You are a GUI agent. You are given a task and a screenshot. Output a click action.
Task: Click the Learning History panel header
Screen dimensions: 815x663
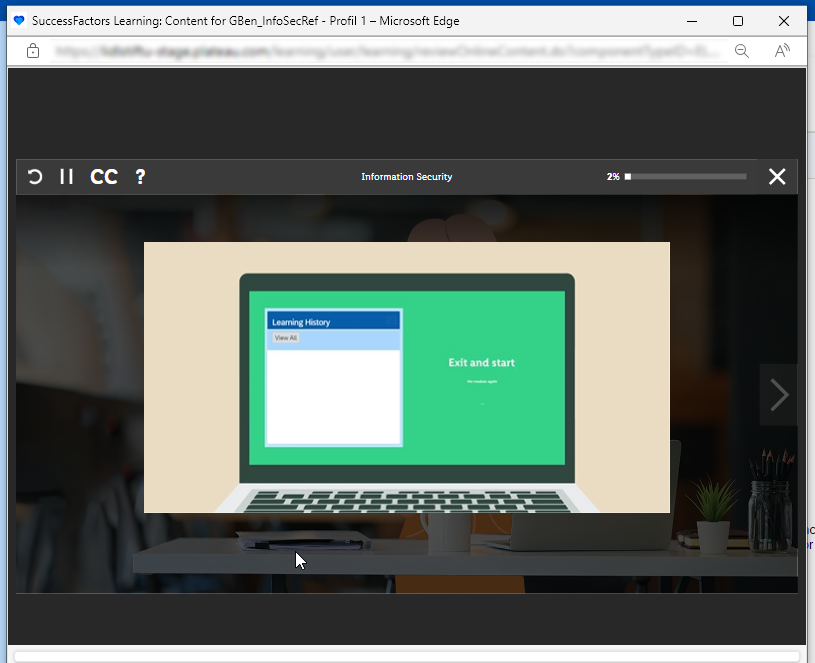tap(334, 322)
